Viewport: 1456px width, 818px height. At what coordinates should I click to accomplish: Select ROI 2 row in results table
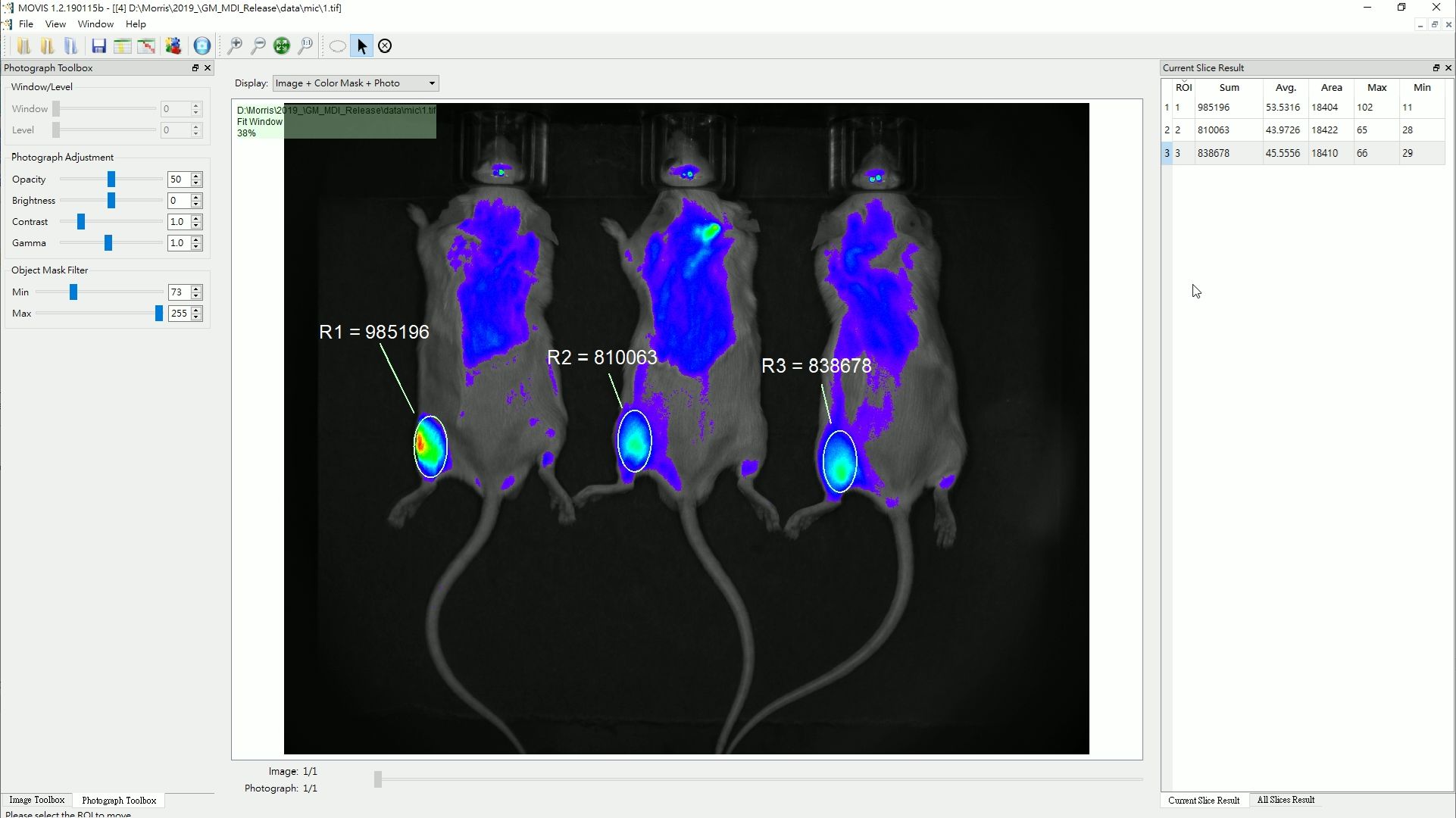click(x=1212, y=130)
